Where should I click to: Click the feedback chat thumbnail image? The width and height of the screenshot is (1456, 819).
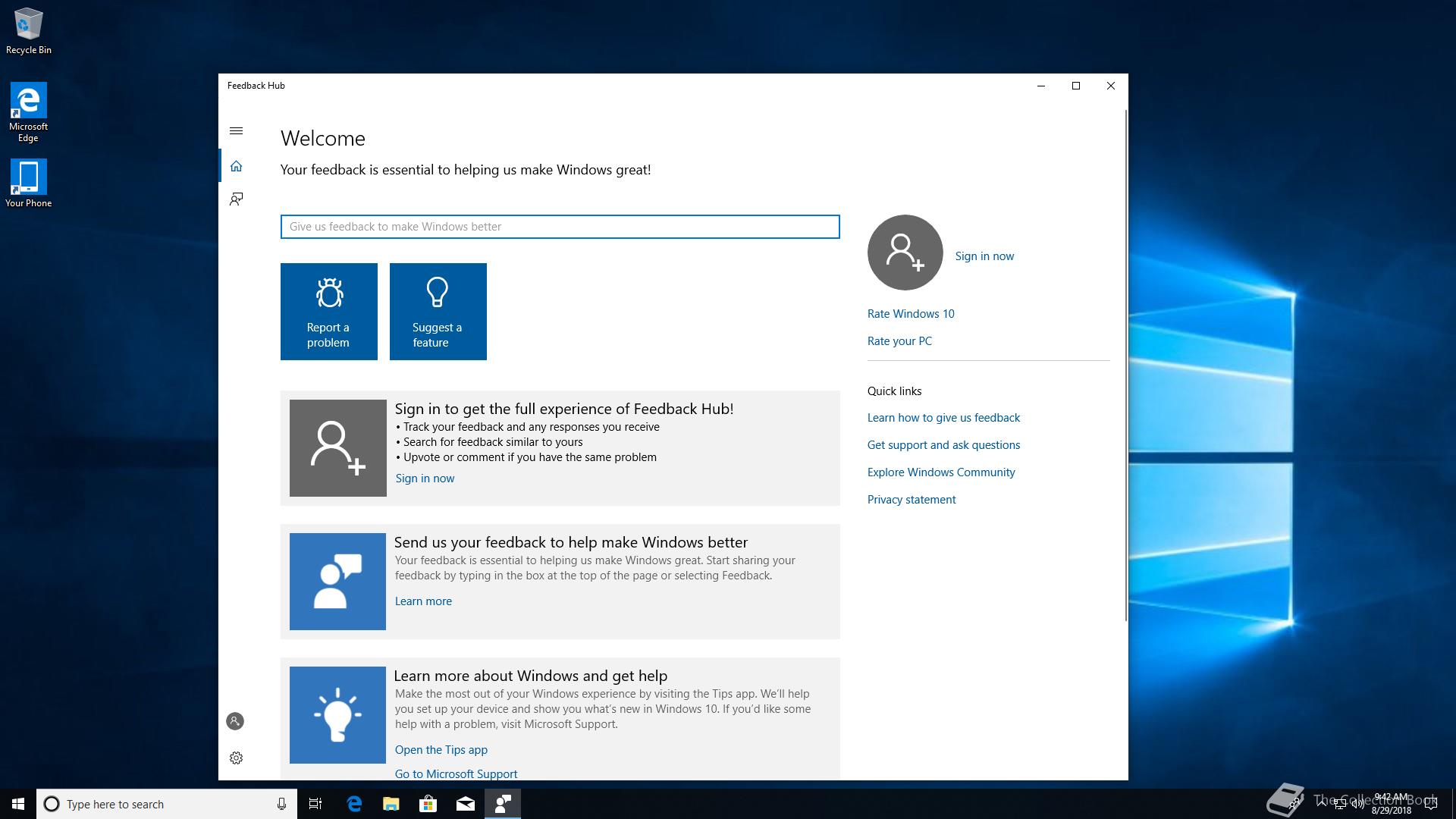[x=337, y=582]
